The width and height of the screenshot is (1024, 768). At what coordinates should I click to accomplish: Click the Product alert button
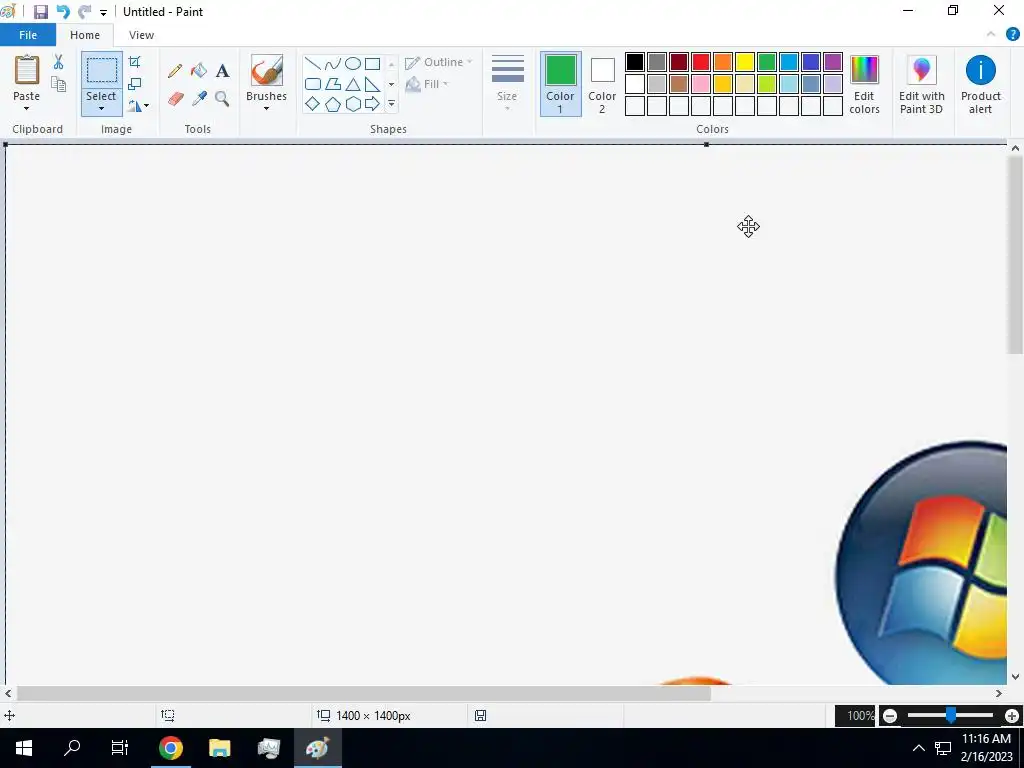(x=980, y=84)
